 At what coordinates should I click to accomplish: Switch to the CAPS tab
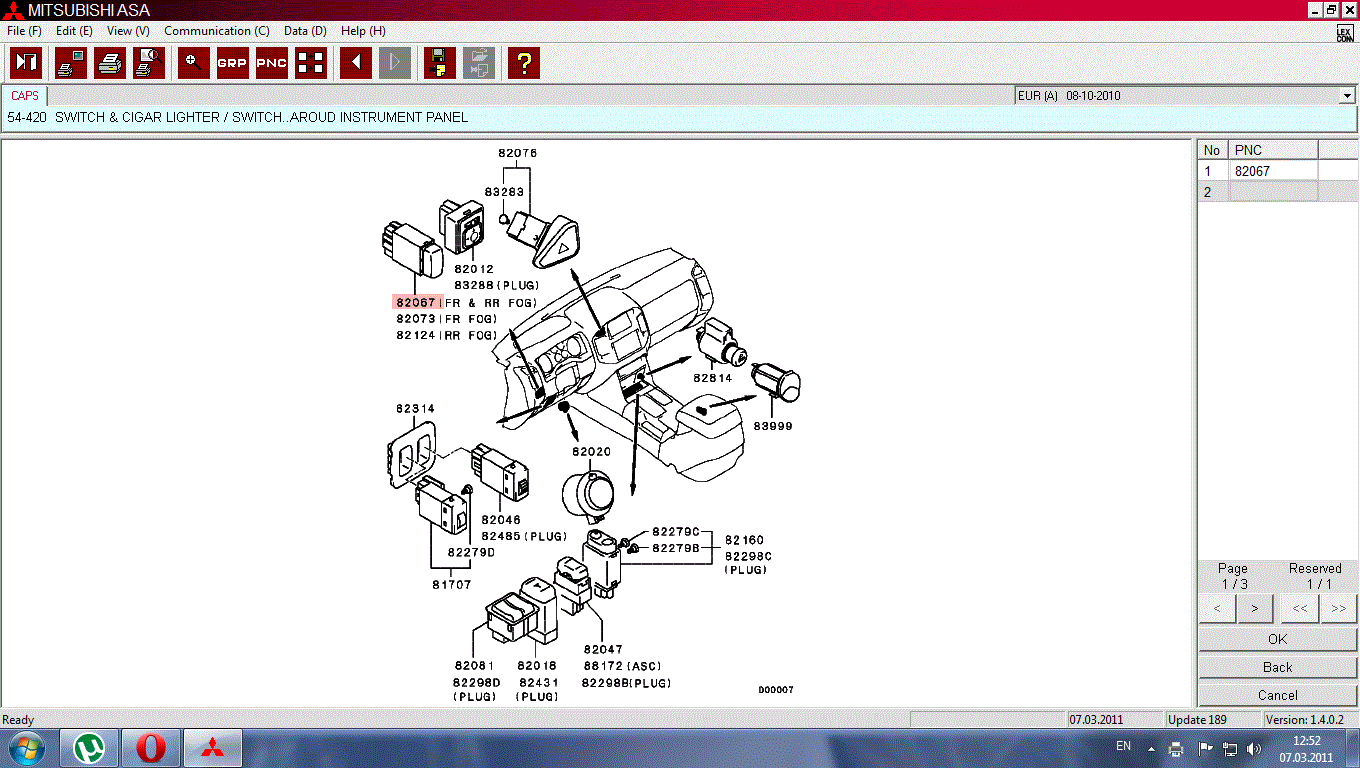click(x=25, y=96)
